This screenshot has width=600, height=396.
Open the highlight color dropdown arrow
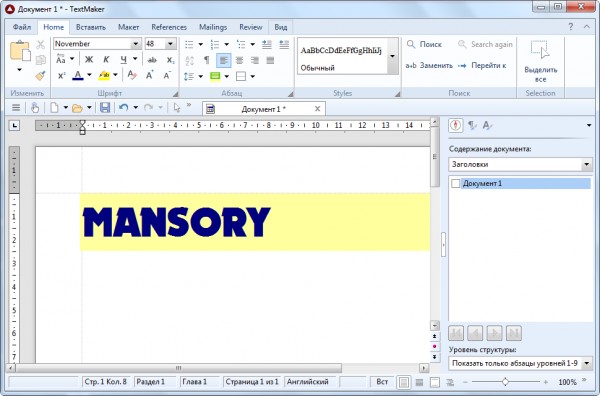[x=115, y=75]
